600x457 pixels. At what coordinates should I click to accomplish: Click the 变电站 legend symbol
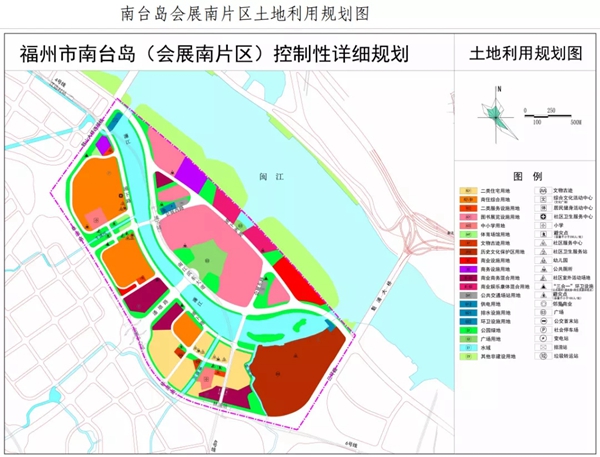[543, 338]
